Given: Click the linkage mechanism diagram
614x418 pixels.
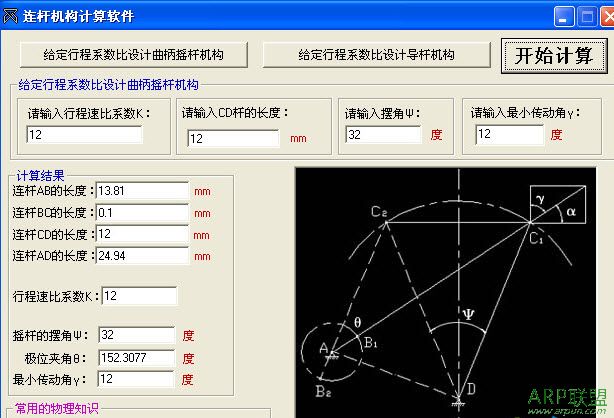Looking at the screenshot, I should [x=446, y=292].
